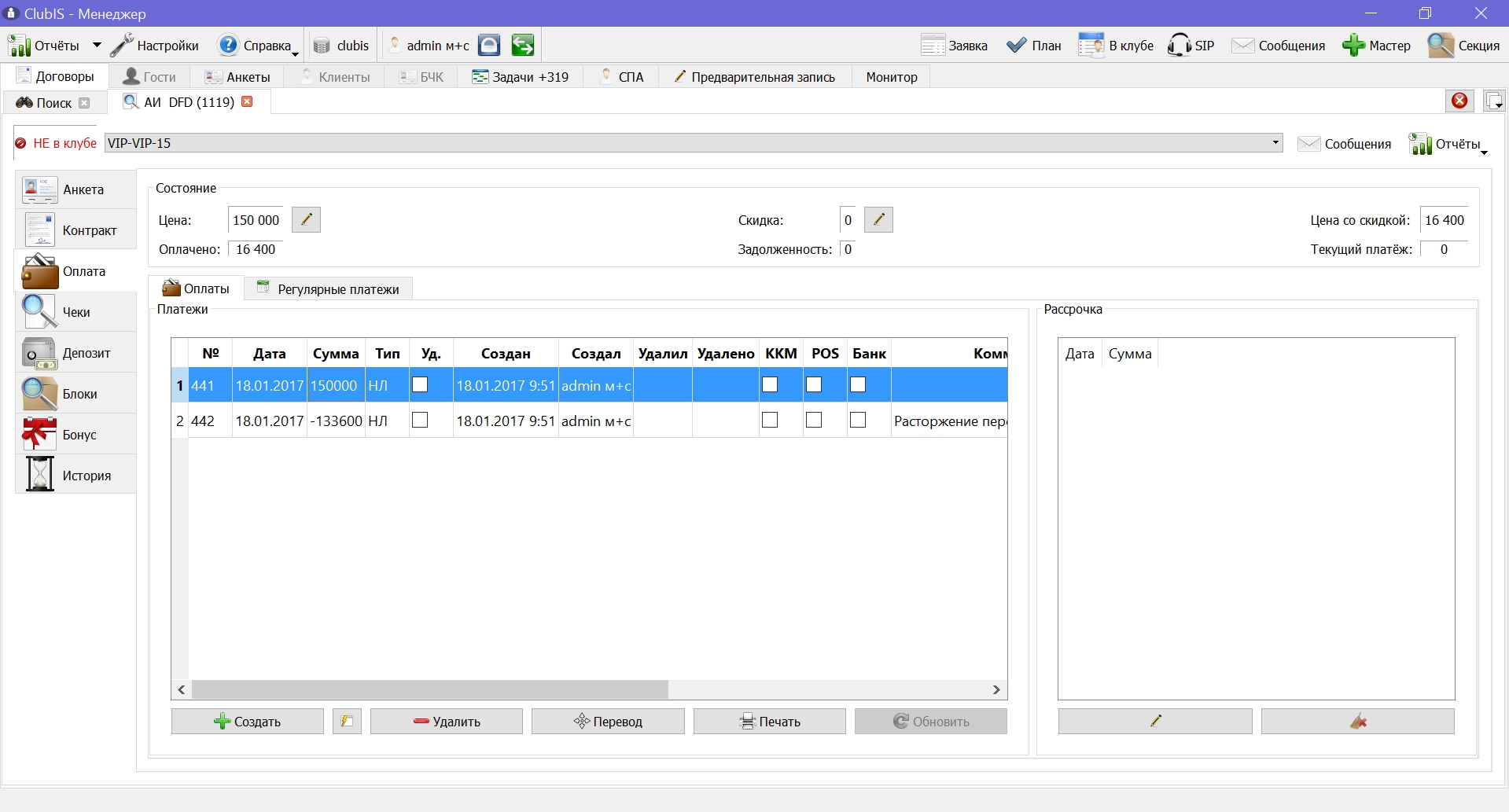Expand the VIP-VIP-15 contract dropdown
Screen dimensions: 1509x812
[1275, 143]
